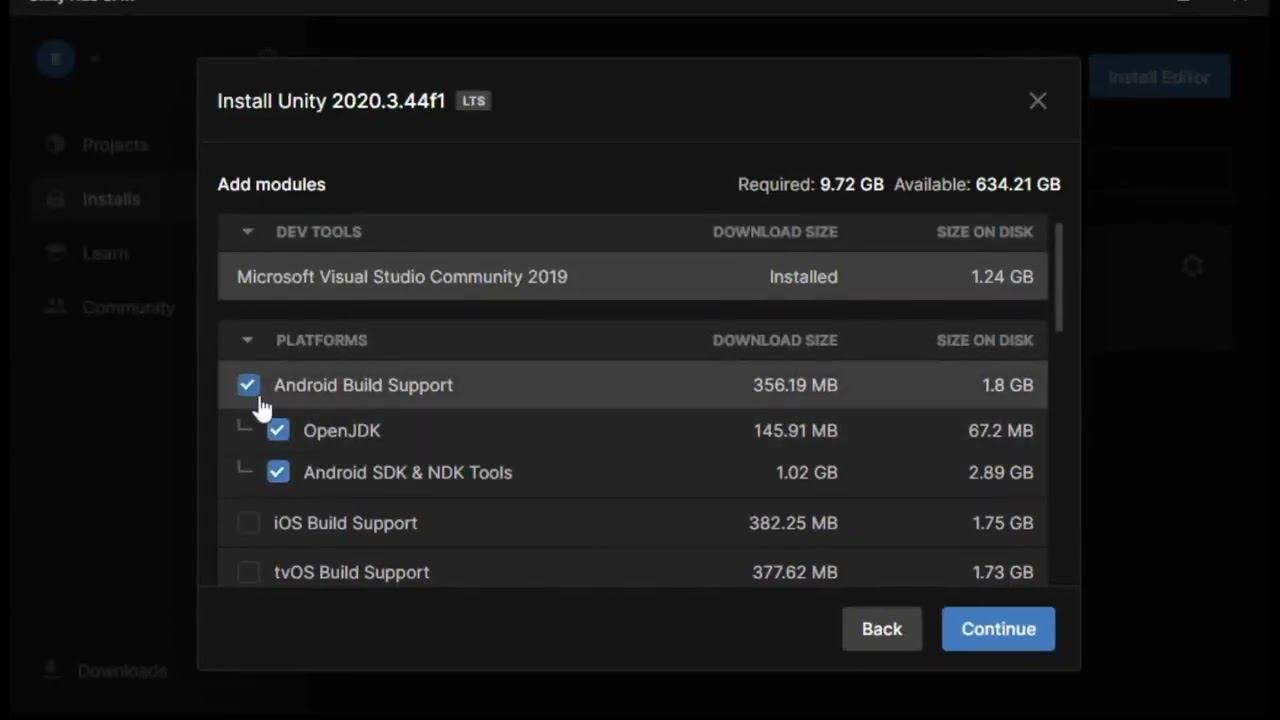Select Microsoft Visual Studio Community 2019 row
The width and height of the screenshot is (1280, 720).
pyautogui.click(x=633, y=277)
